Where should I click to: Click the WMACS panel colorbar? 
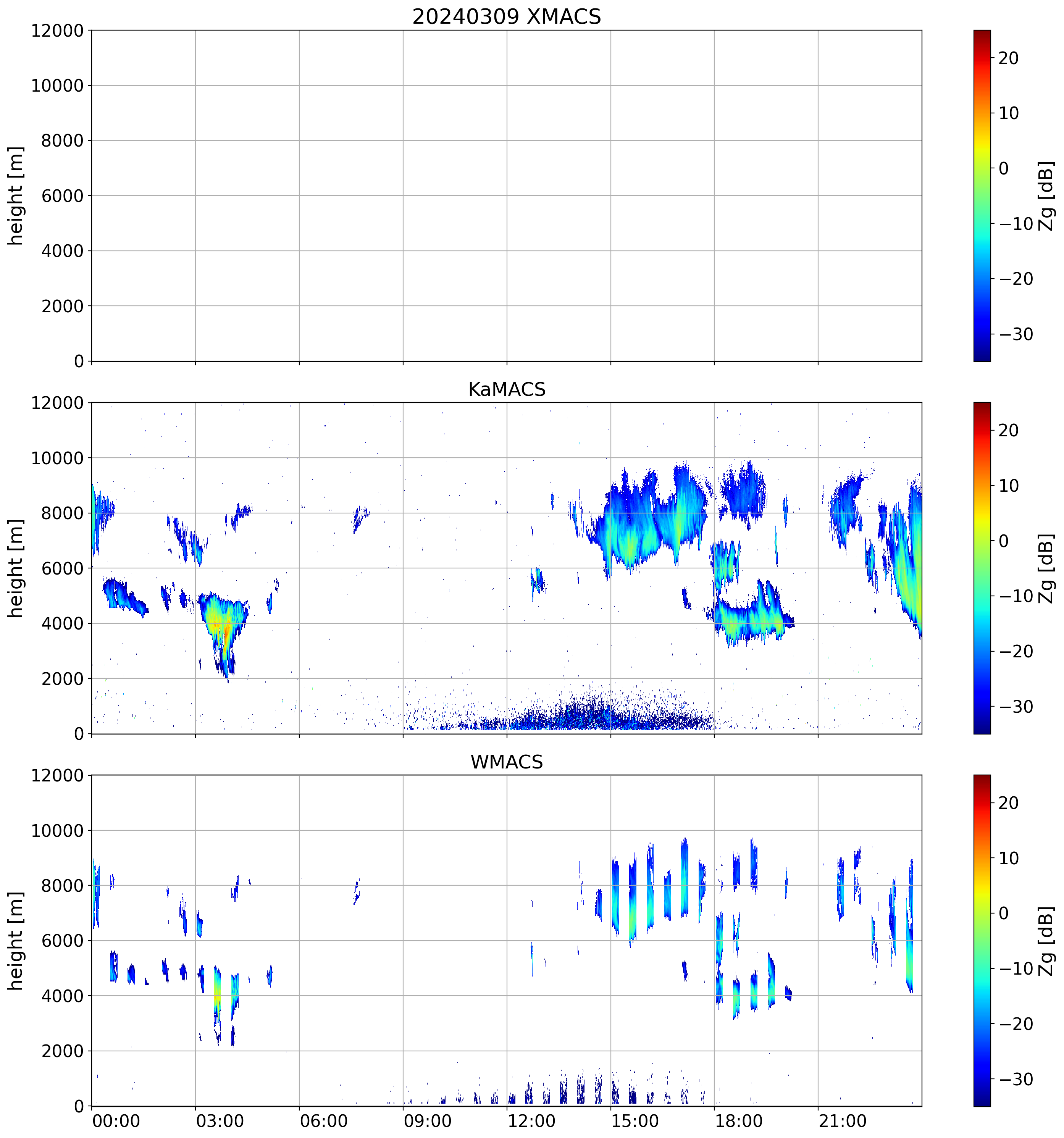[982, 941]
